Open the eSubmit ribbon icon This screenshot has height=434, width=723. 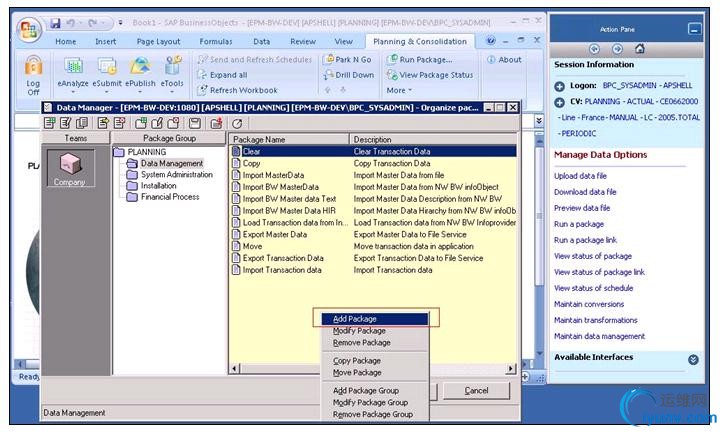point(107,66)
